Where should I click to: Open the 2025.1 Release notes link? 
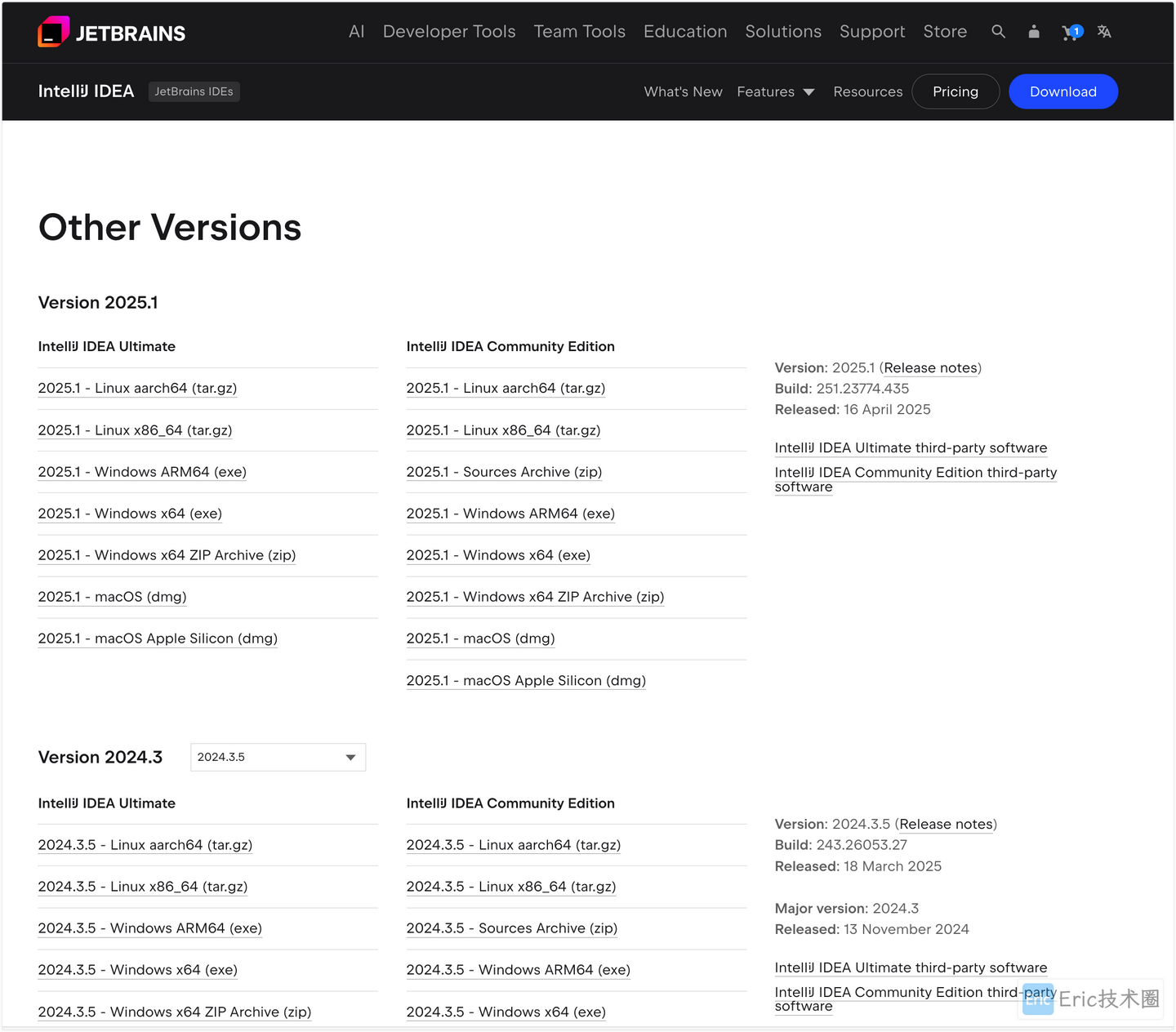tap(930, 368)
